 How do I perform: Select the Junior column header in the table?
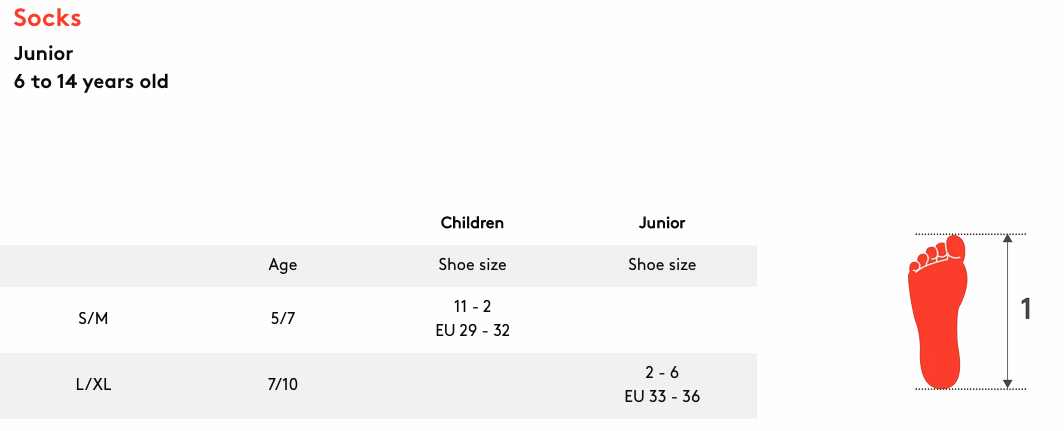(662, 223)
